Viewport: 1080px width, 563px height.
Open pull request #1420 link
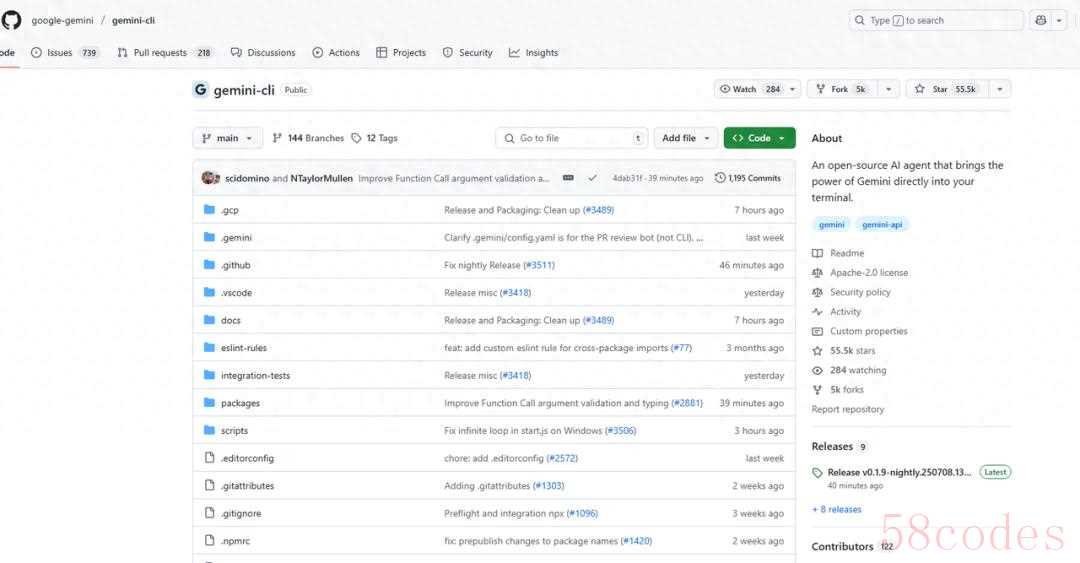[636, 541]
